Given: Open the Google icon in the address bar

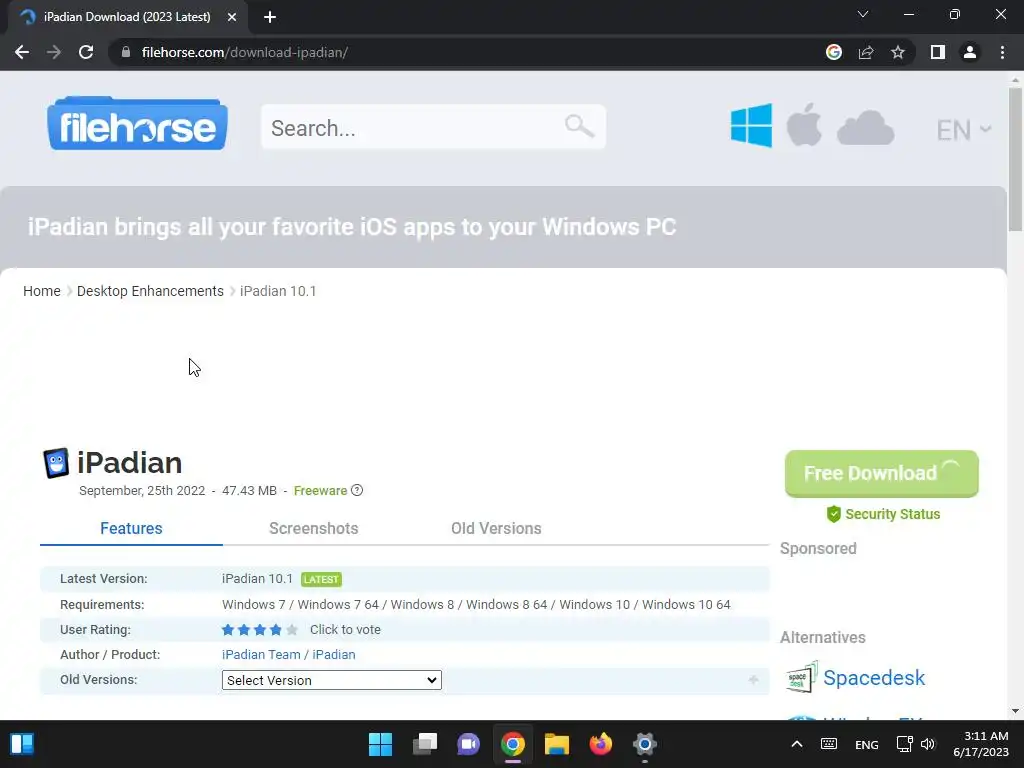Looking at the screenshot, I should tap(834, 52).
